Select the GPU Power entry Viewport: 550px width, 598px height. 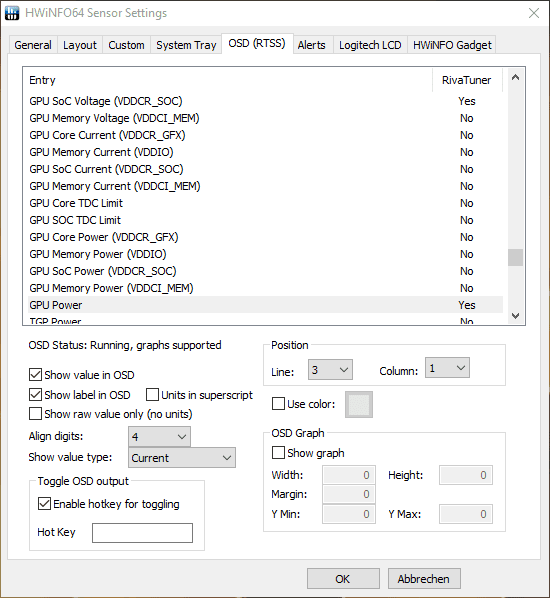(265, 305)
